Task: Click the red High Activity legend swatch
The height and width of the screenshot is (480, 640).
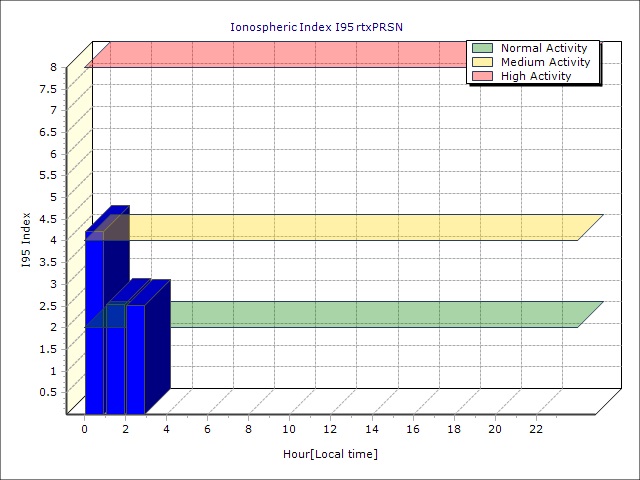Action: point(482,76)
